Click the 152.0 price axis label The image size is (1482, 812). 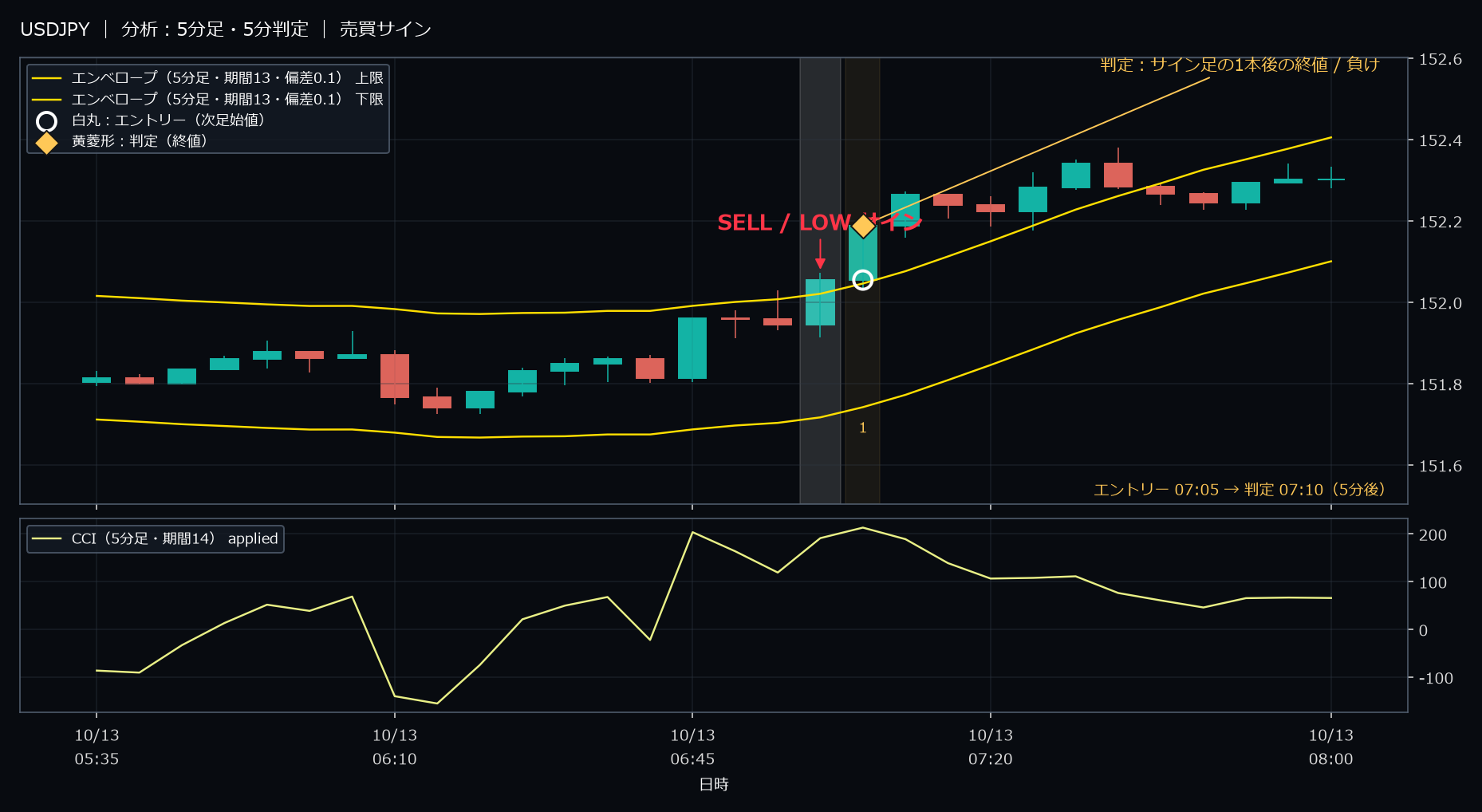(x=1441, y=304)
